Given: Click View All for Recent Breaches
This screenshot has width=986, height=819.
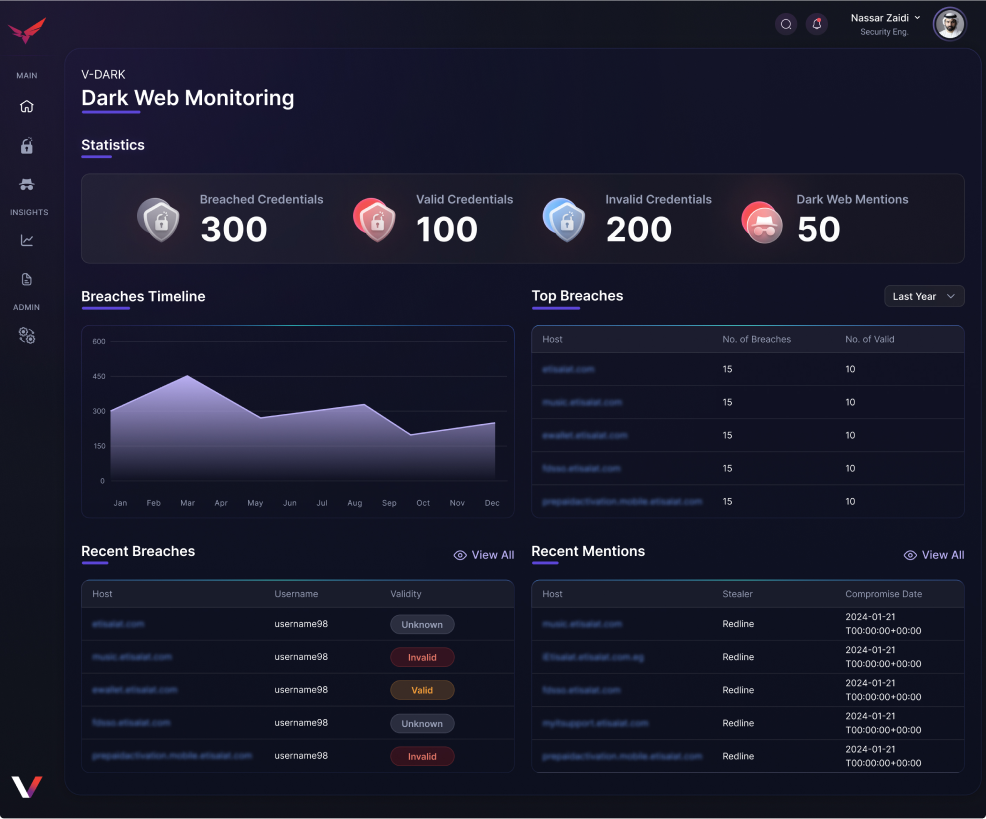Looking at the screenshot, I should coord(484,555).
